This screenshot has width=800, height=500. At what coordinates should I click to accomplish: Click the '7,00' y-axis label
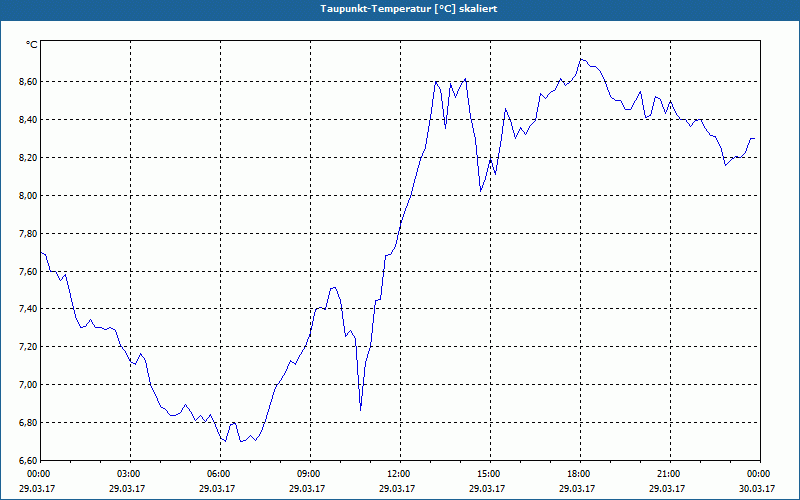(29, 385)
